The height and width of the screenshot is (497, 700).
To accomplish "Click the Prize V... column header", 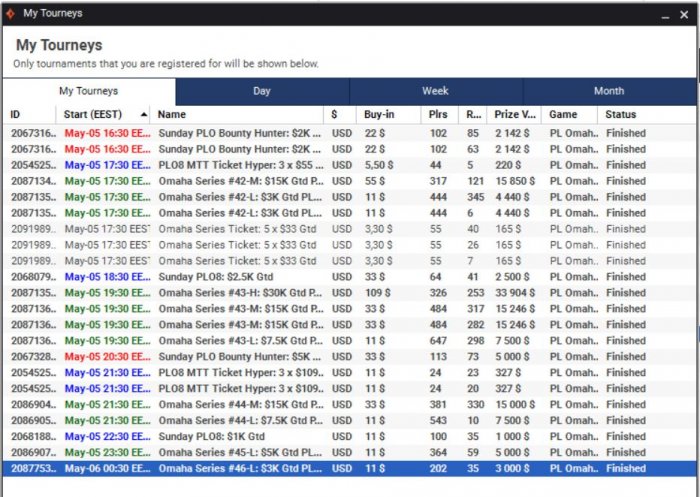I will 515,115.
